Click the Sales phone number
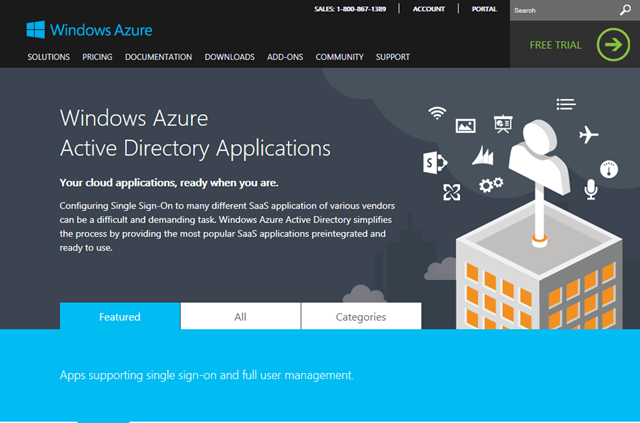640x423 pixels. pyautogui.click(x=350, y=9)
